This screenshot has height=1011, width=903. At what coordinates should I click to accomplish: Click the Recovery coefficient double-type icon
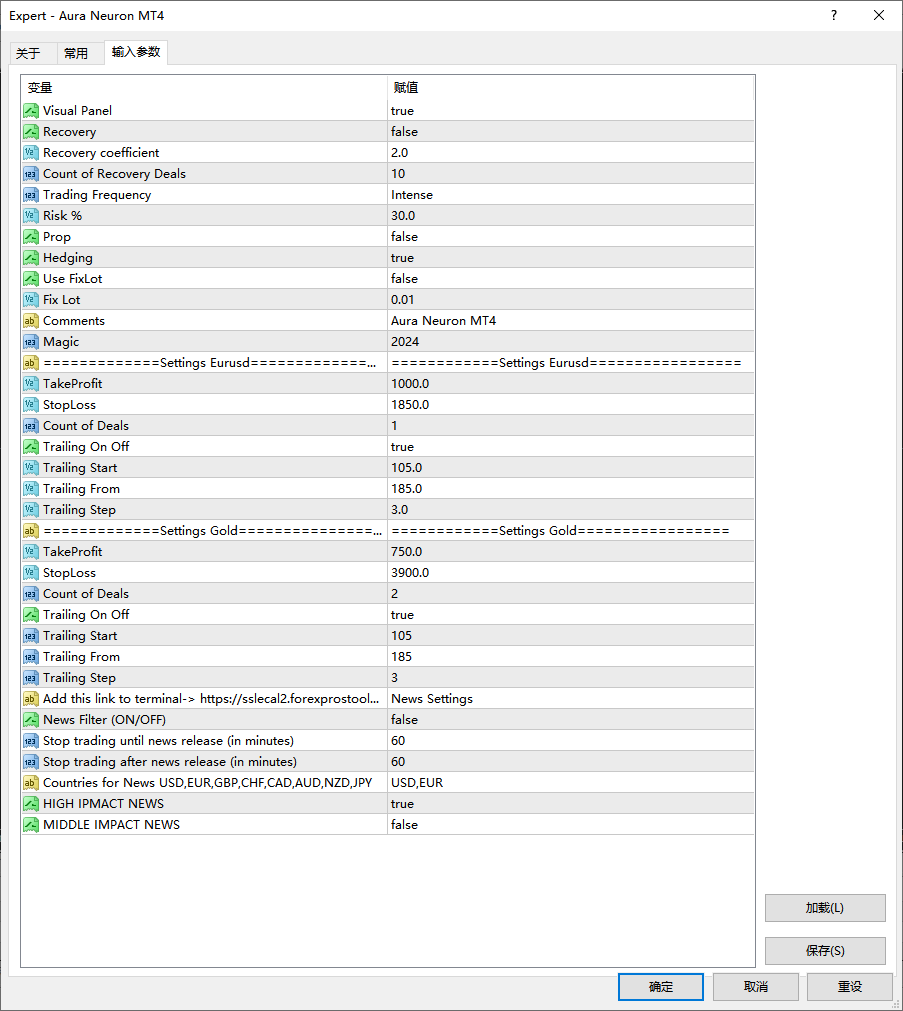point(30,153)
